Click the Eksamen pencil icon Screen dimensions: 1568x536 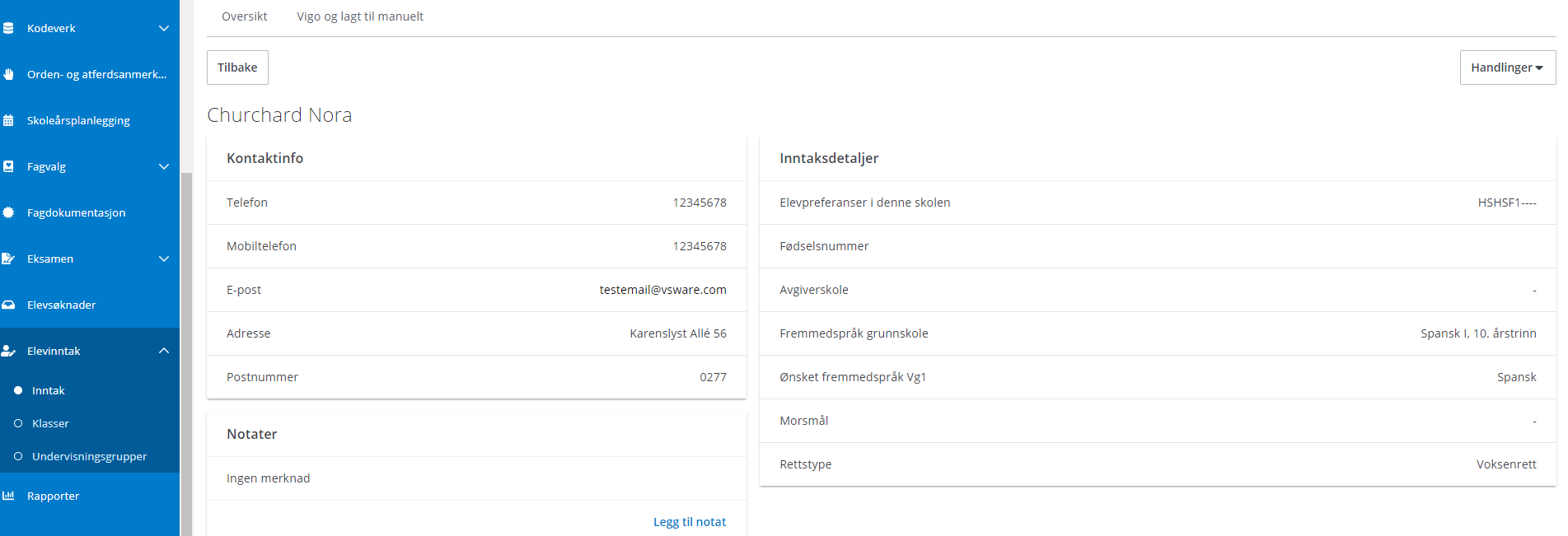pos(8,259)
